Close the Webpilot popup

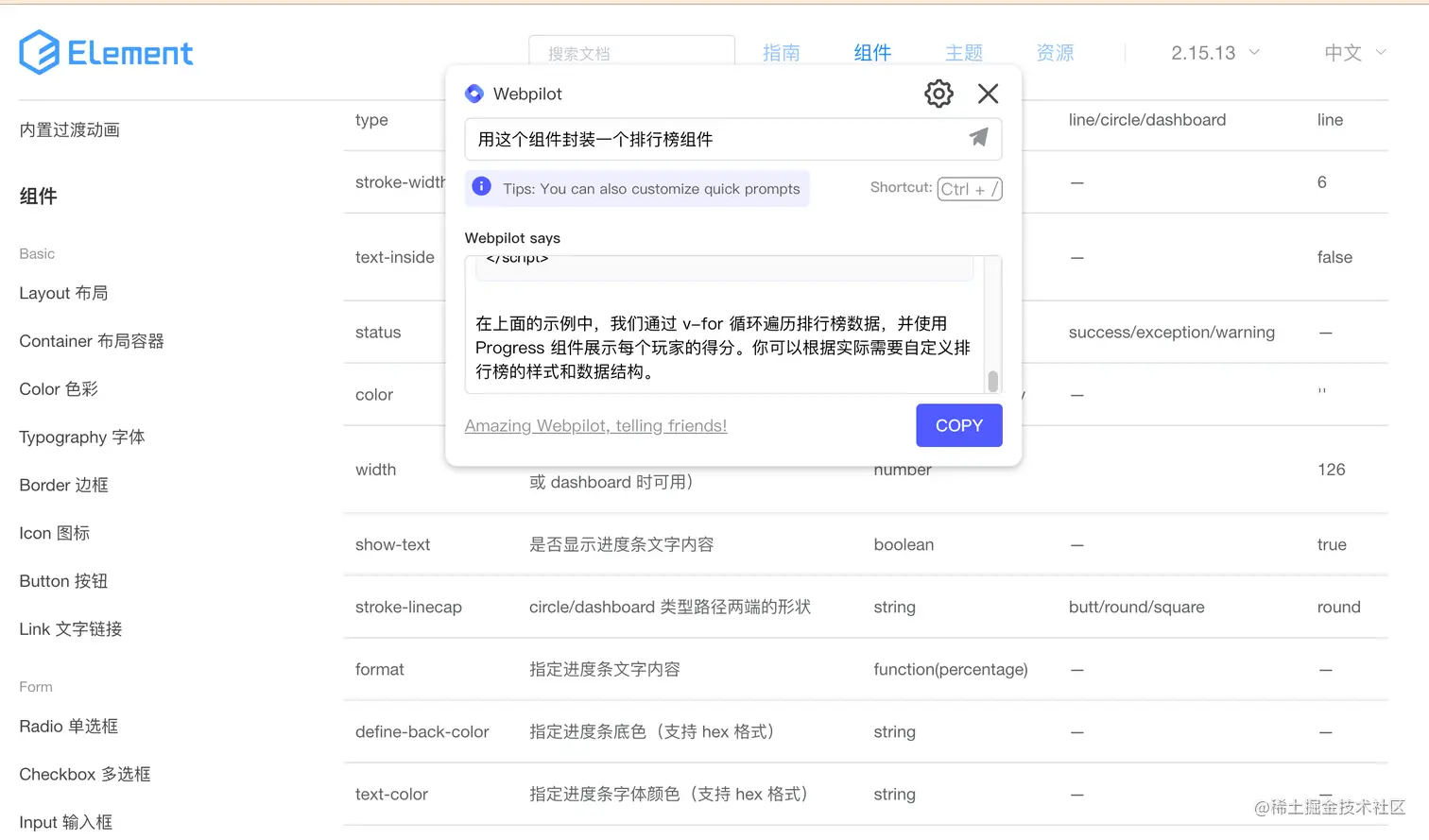[988, 94]
